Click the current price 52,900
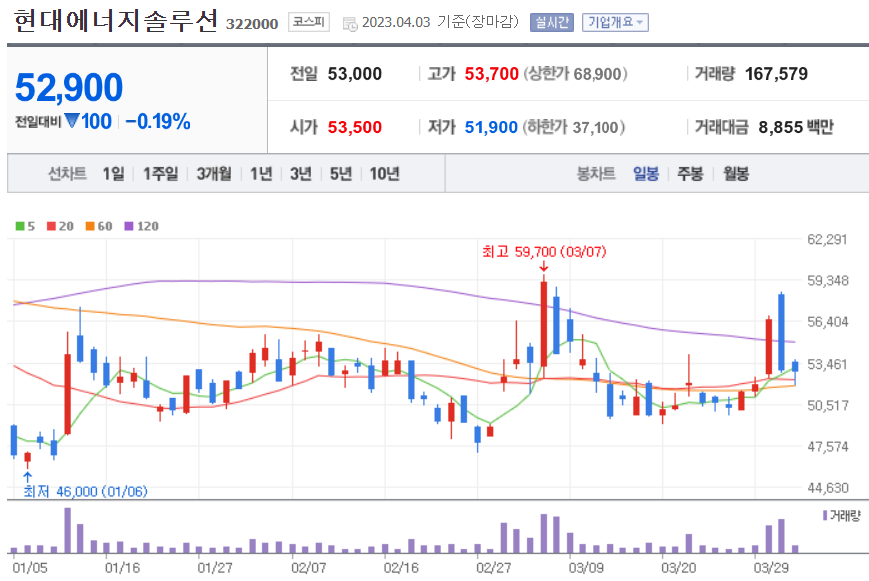The image size is (869, 581). coord(69,88)
